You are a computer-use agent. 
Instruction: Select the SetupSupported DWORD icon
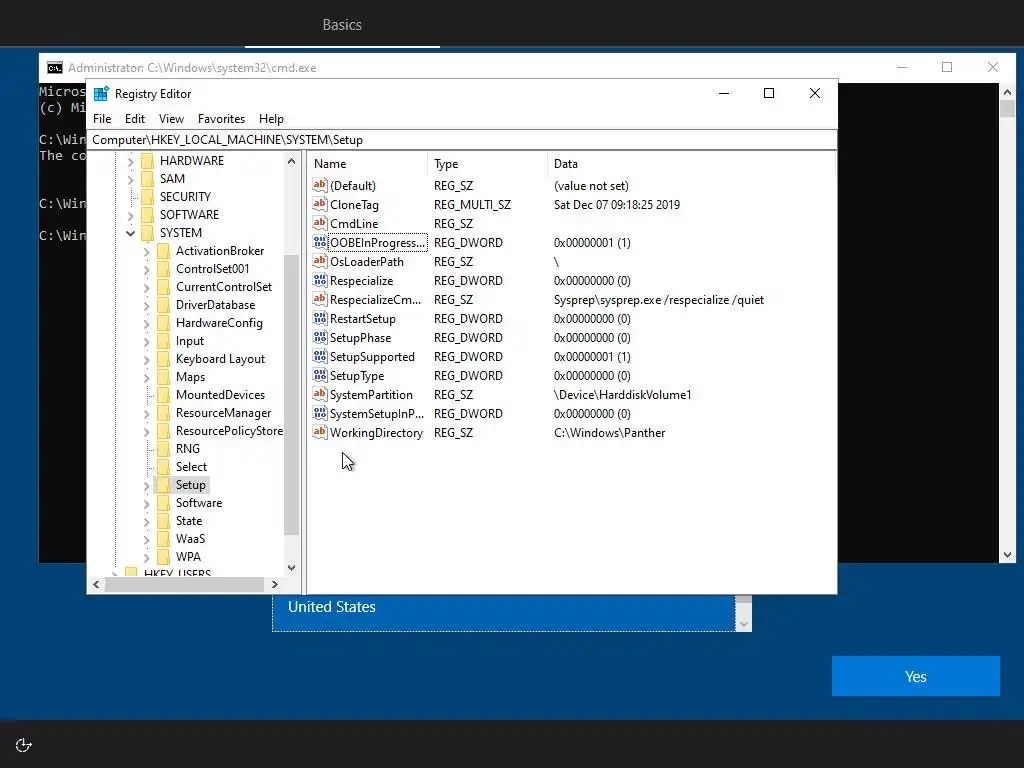click(319, 356)
